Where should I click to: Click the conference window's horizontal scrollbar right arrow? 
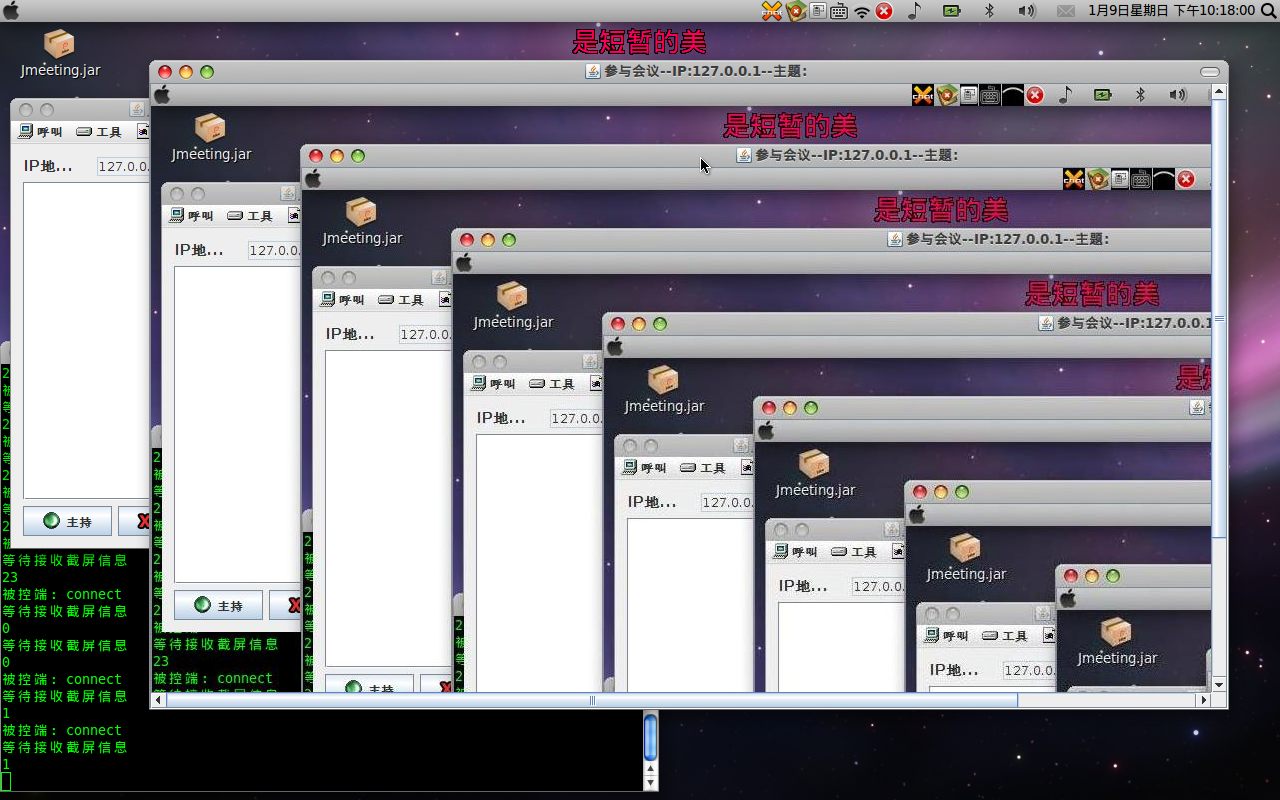[1204, 701]
